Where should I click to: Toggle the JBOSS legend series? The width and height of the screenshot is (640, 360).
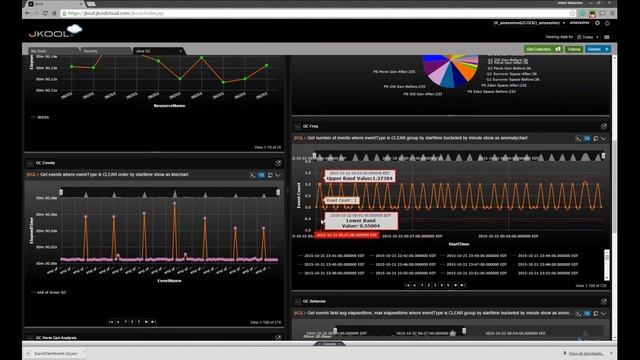[40, 117]
